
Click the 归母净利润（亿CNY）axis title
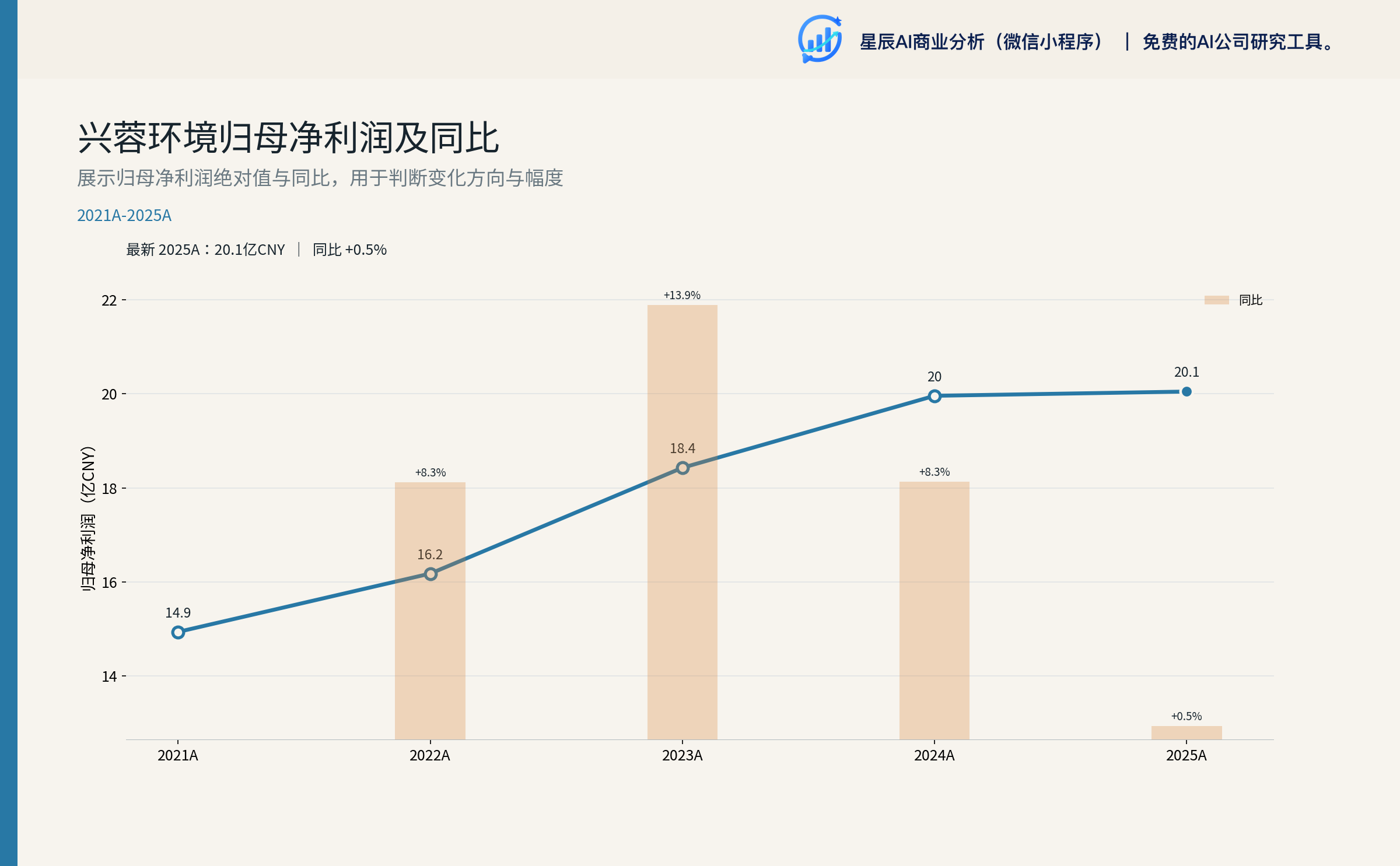tap(87, 518)
